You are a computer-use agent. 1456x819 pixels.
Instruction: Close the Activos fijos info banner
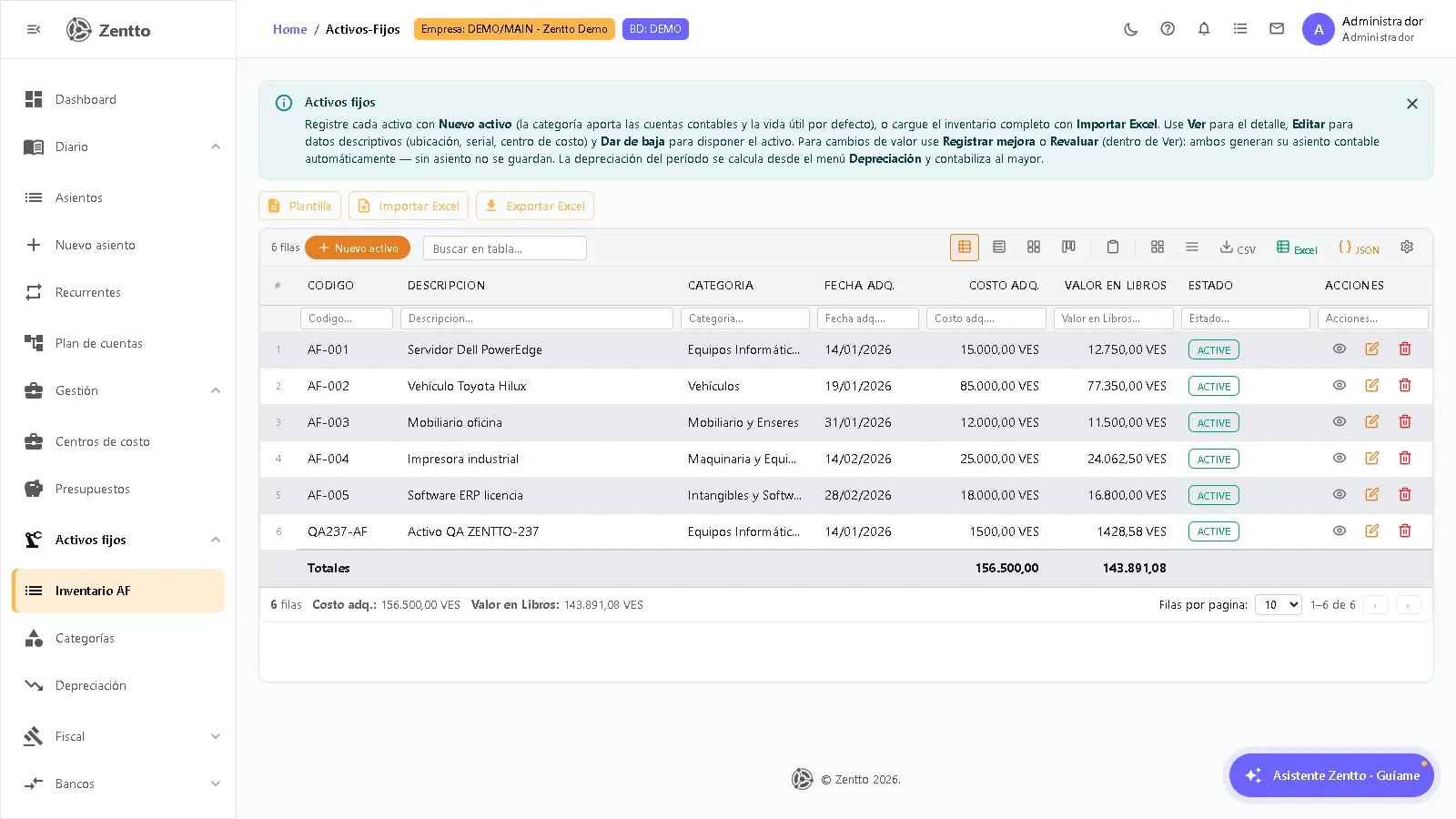pyautogui.click(x=1411, y=104)
